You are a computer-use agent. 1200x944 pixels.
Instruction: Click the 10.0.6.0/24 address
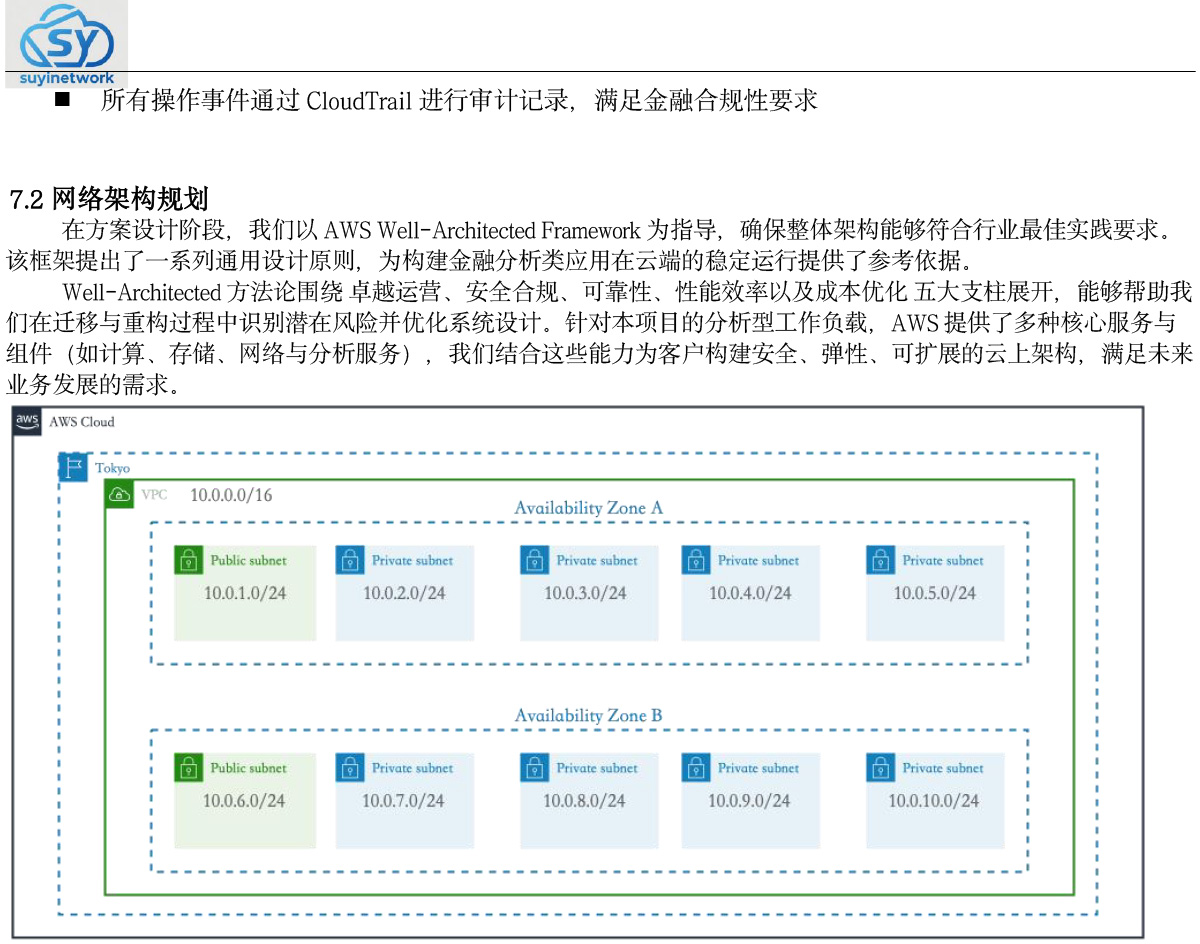244,801
